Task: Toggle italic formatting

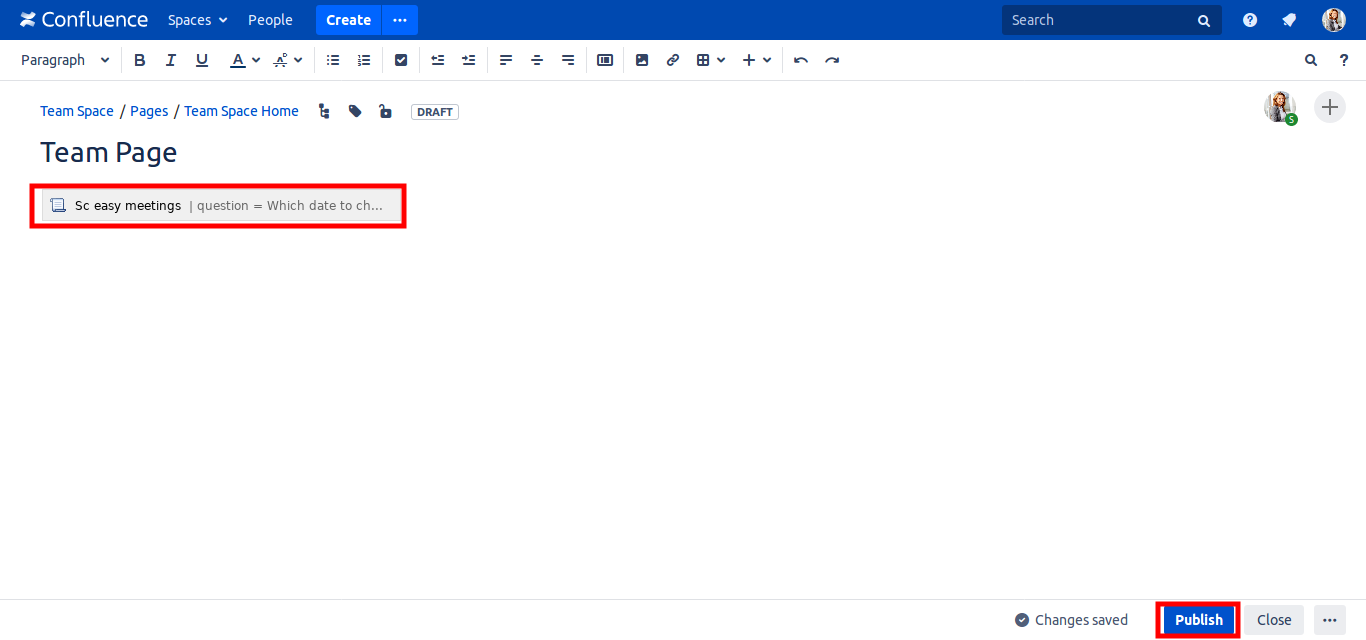Action: click(x=171, y=60)
